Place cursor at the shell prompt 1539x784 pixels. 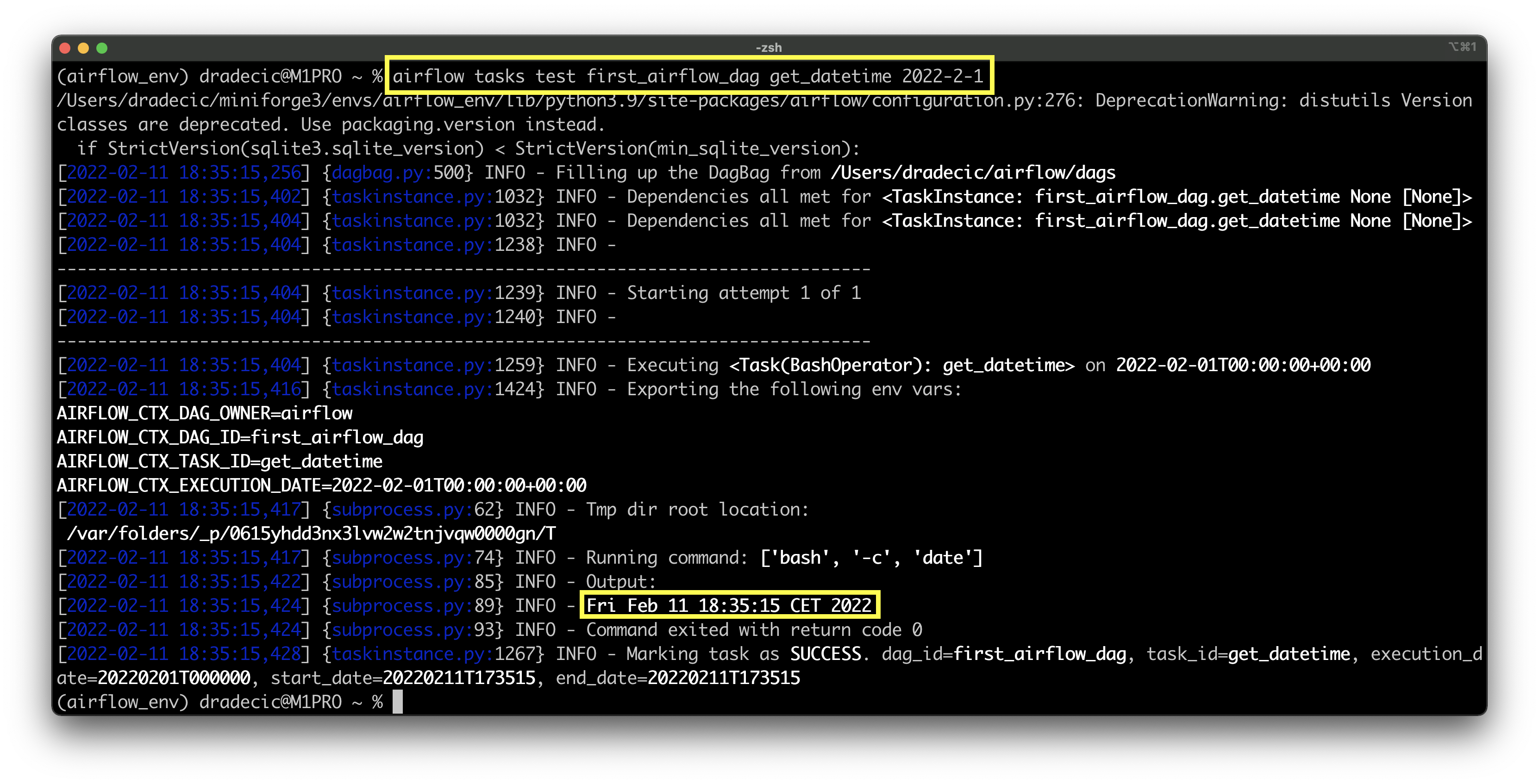coord(221,702)
